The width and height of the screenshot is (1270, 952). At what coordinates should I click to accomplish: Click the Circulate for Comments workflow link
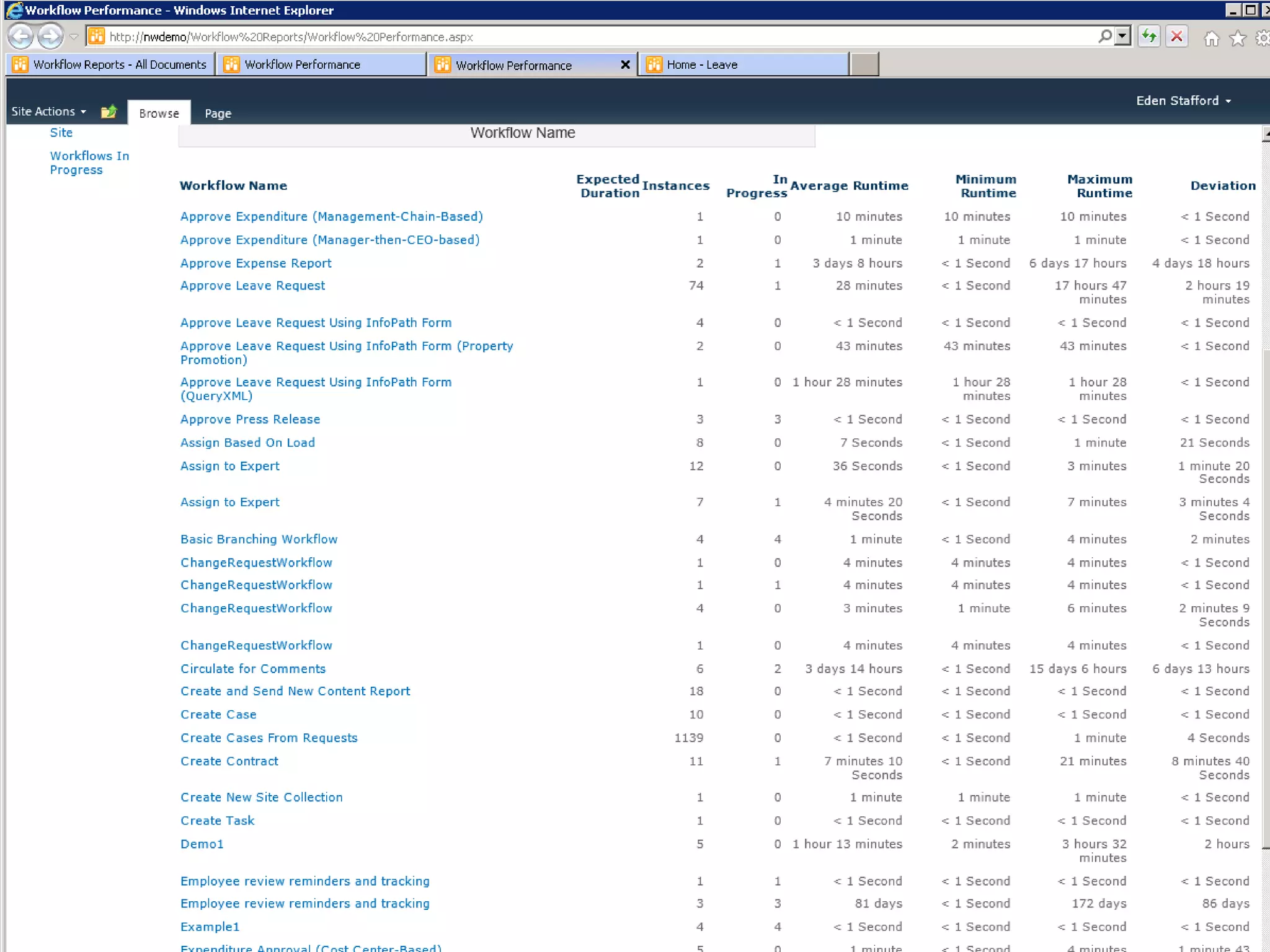(x=253, y=669)
